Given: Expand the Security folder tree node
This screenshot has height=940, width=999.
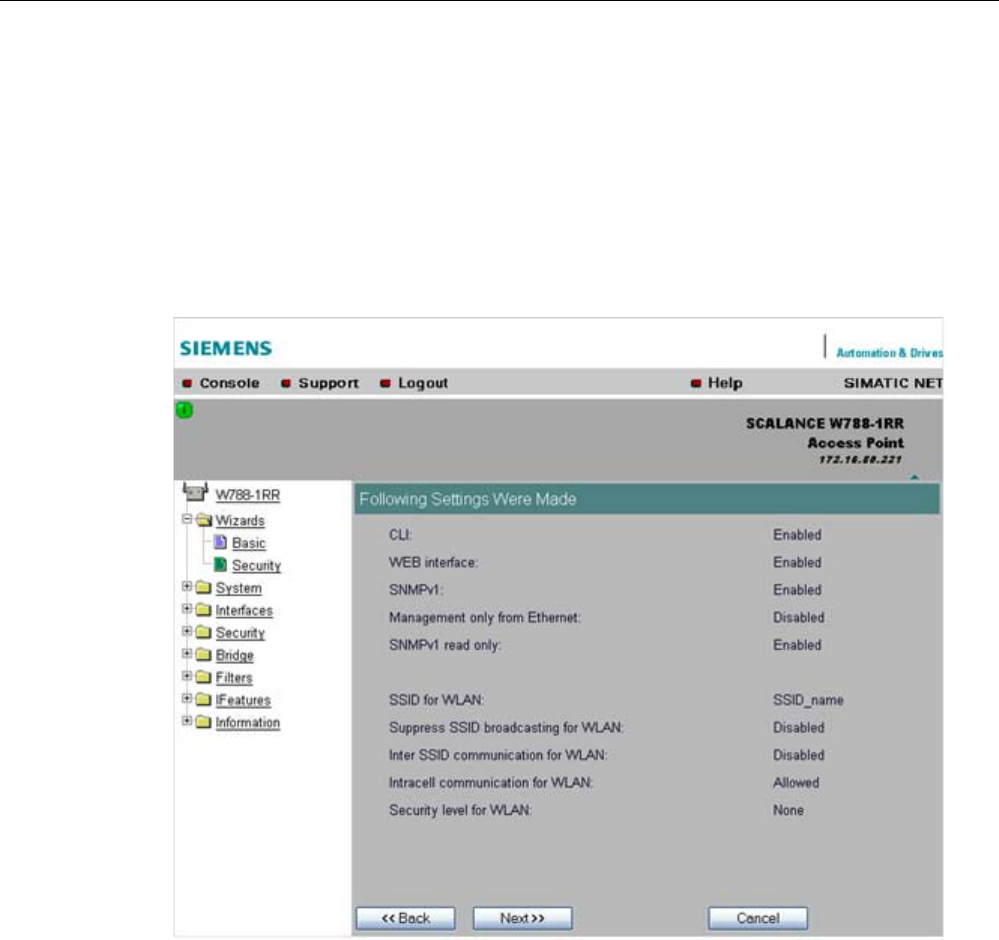Looking at the screenshot, I should coord(187,631).
